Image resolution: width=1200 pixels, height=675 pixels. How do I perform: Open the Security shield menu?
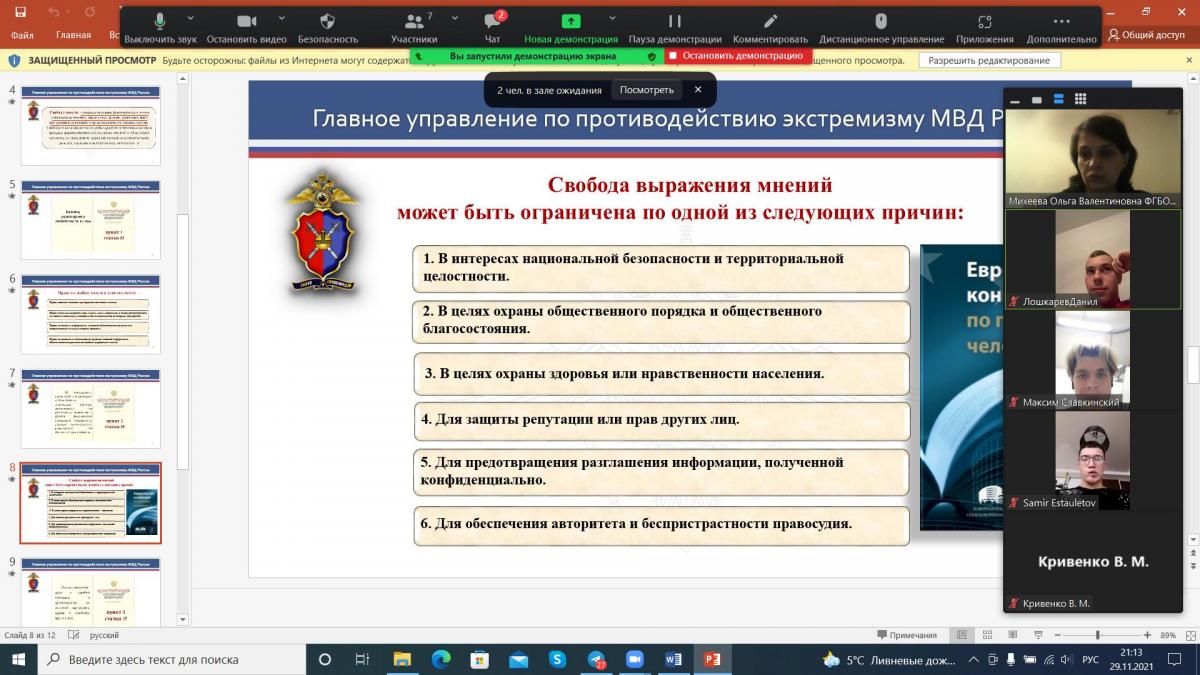point(327,28)
